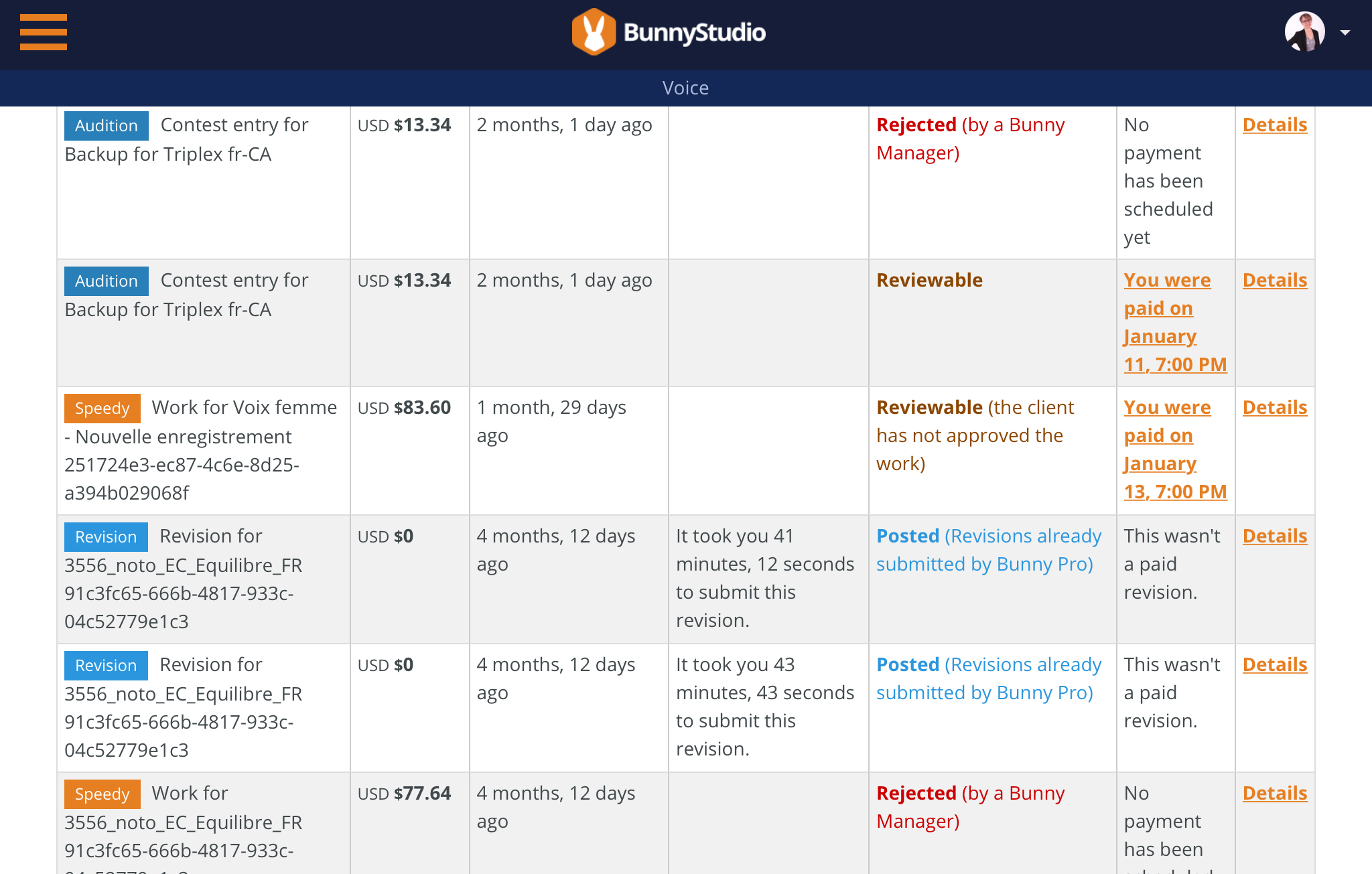The width and height of the screenshot is (1372, 874).
Task: Click the Speedy badge for Voix femme
Action: tap(102, 409)
